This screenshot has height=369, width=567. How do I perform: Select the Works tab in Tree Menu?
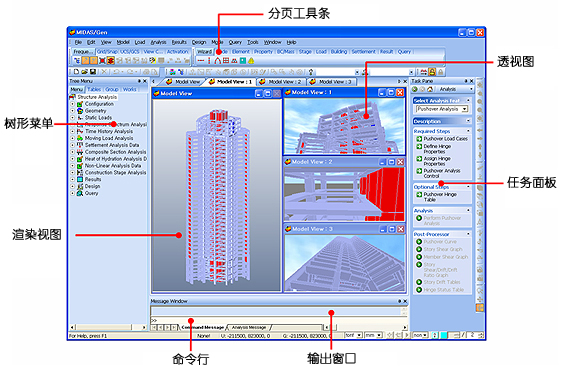tap(129, 89)
